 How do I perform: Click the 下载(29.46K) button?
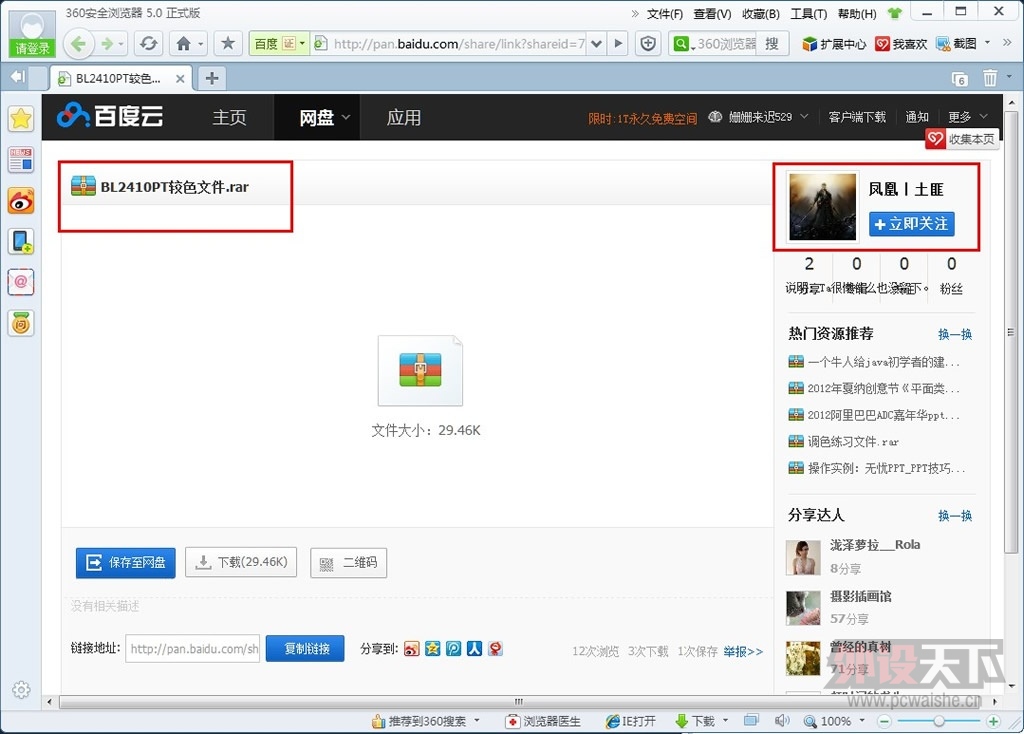tap(241, 562)
